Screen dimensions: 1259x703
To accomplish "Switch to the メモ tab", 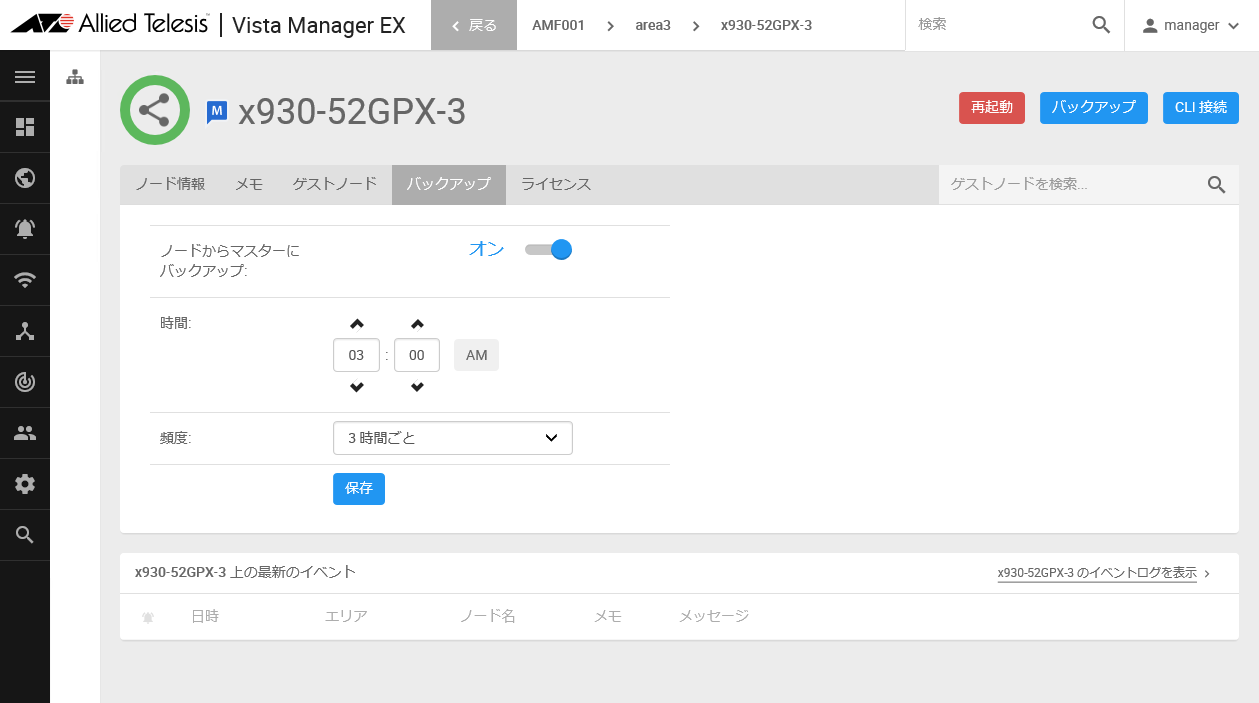I will pos(249,184).
